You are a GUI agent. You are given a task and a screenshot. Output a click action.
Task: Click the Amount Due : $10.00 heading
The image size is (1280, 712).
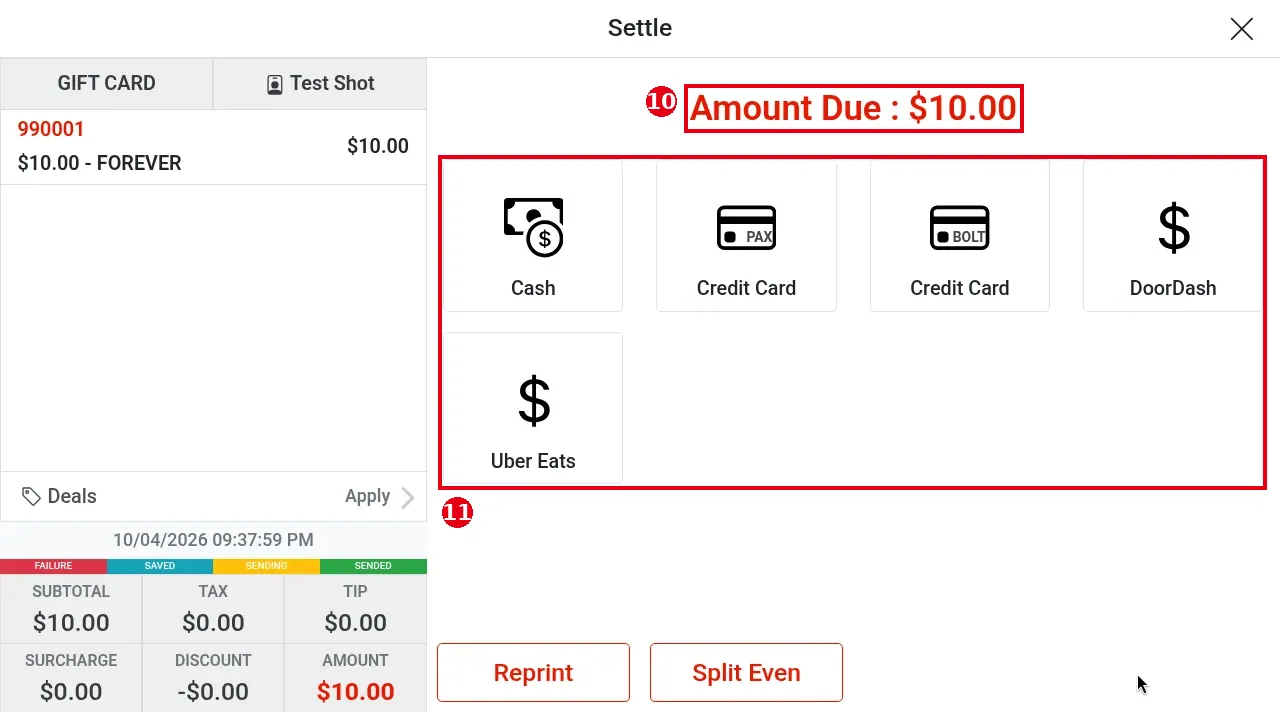854,108
